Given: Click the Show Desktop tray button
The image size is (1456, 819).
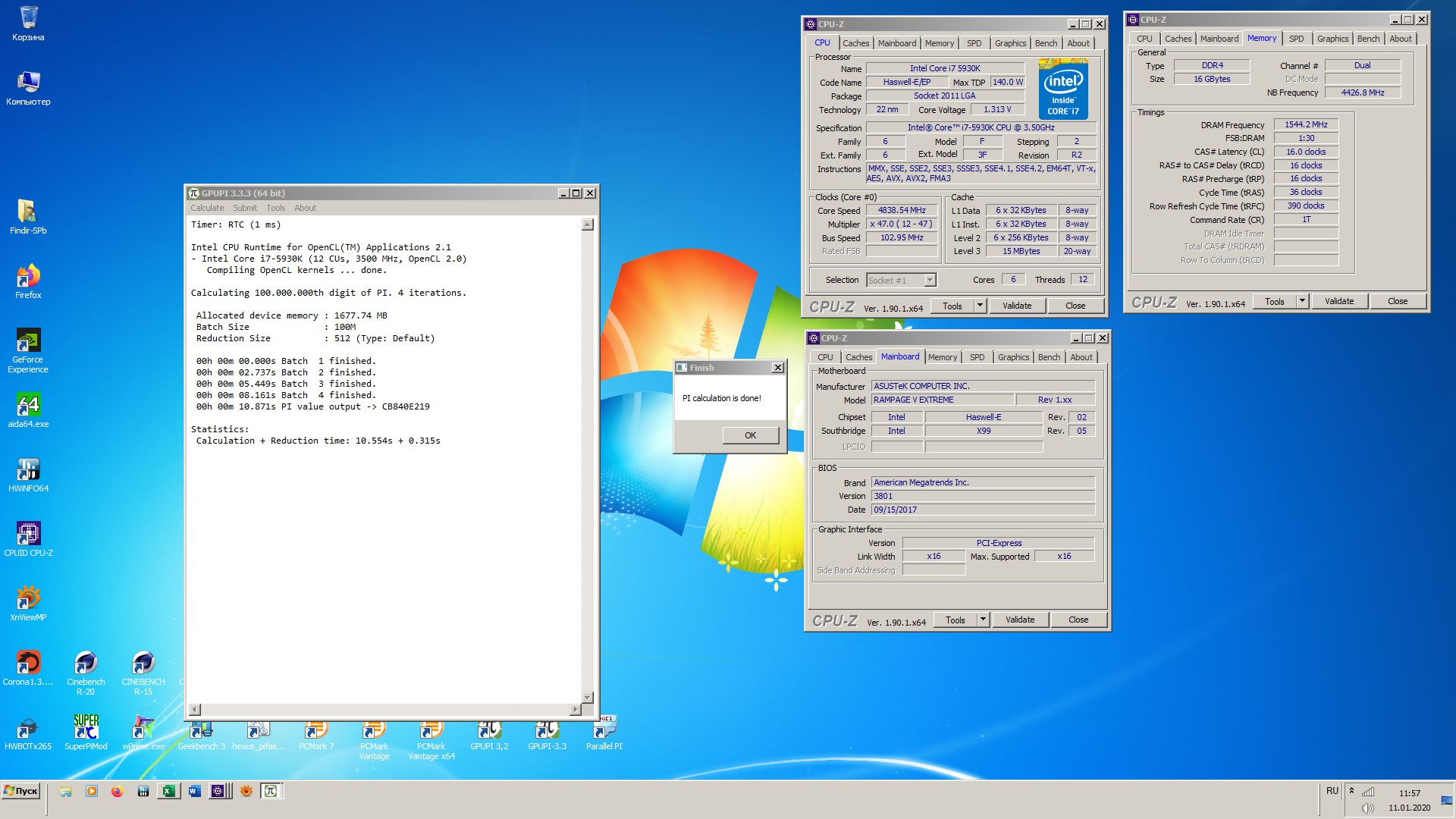Looking at the screenshot, I should 1447,800.
